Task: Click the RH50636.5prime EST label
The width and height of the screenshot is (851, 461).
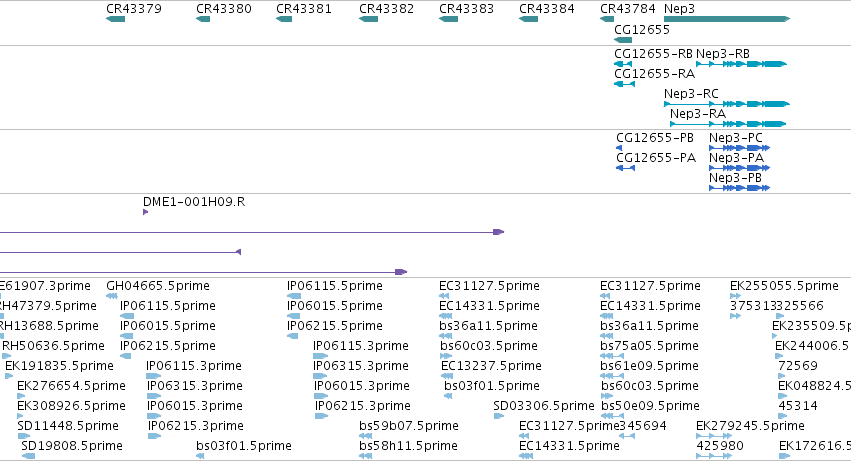Action: 53,345
